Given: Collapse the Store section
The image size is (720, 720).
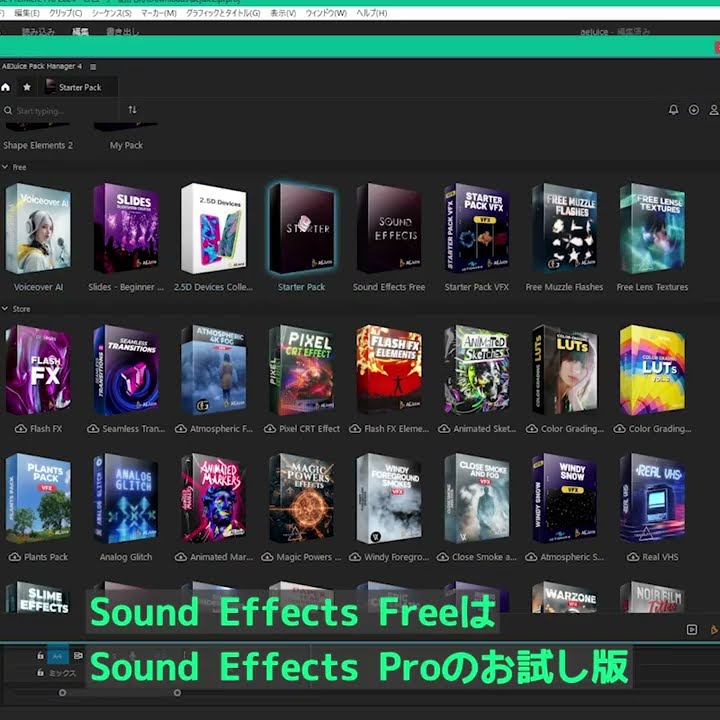Looking at the screenshot, I should pos(5,309).
